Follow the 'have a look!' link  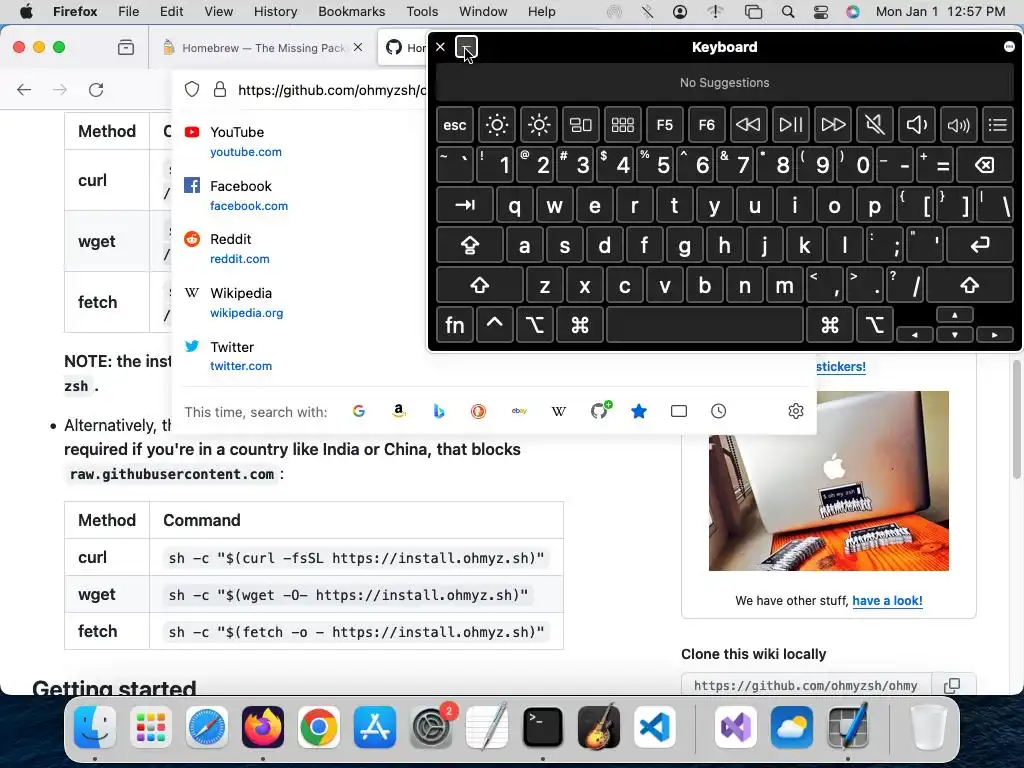(888, 601)
